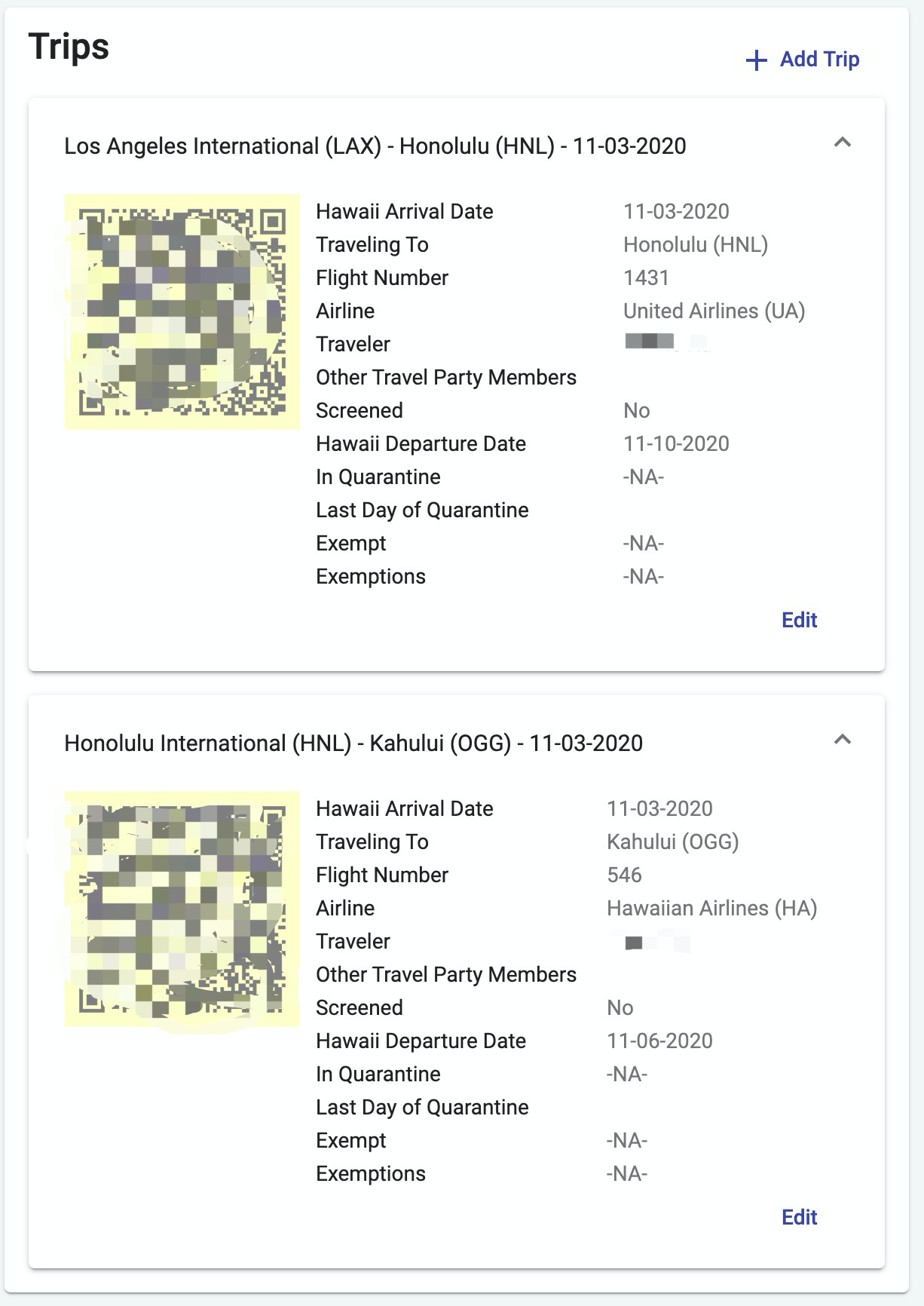The width and height of the screenshot is (924, 1306).
Task: Click the 11-06-2020 Hawaii departure date
Action: tap(659, 1041)
